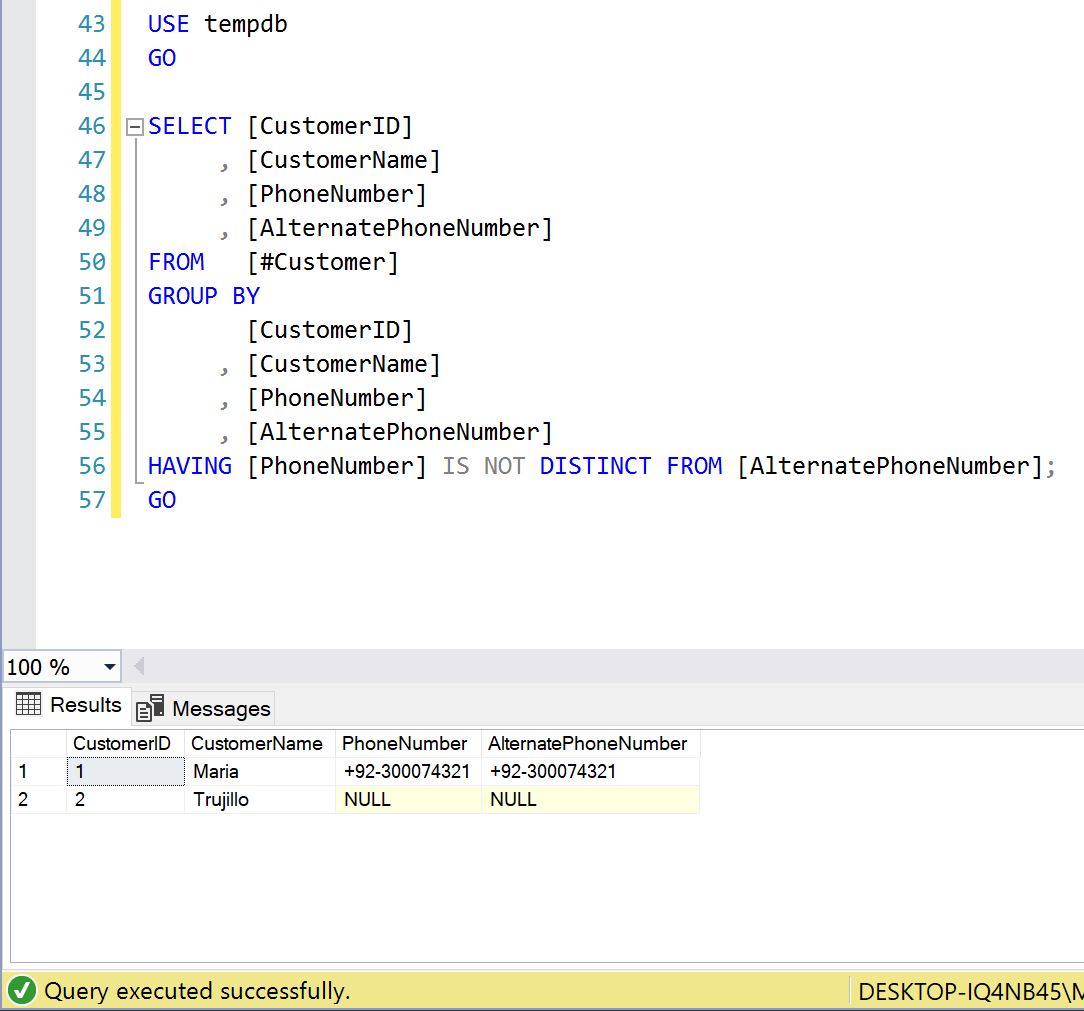Place cursor on the HAVING keyword

coord(189,466)
